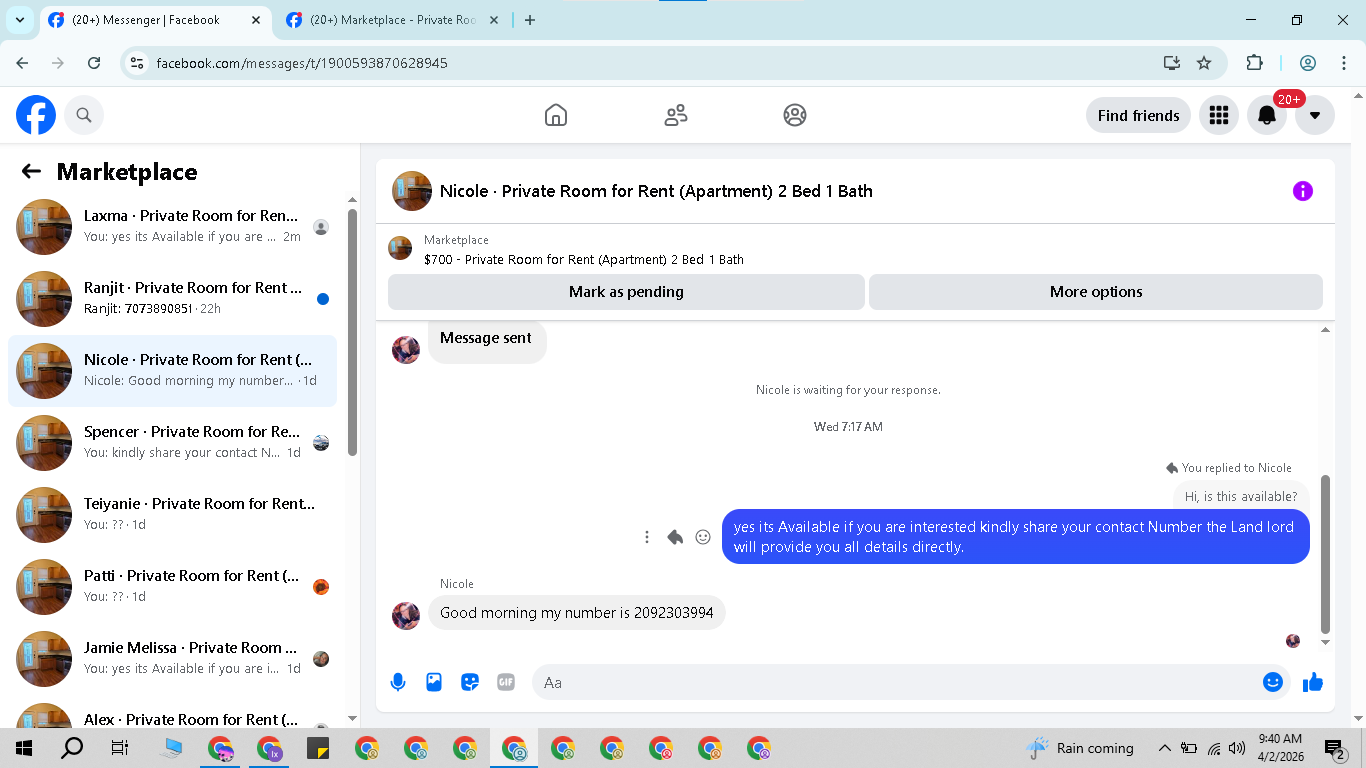Select the Nicole conversation in the list
Image resolution: width=1366 pixels, height=768 pixels.
click(172, 371)
